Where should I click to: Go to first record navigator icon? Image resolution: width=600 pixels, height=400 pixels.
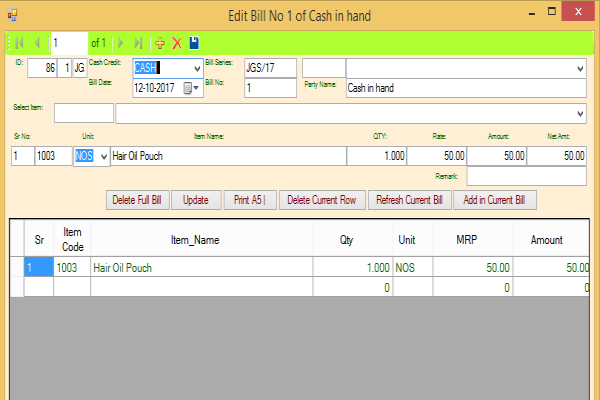pos(20,43)
